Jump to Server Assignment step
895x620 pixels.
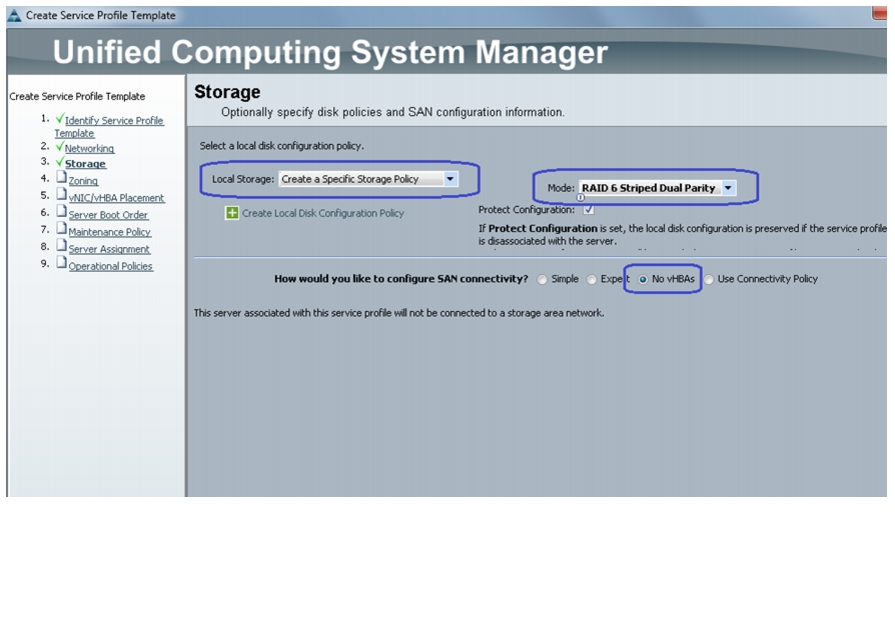(x=109, y=249)
